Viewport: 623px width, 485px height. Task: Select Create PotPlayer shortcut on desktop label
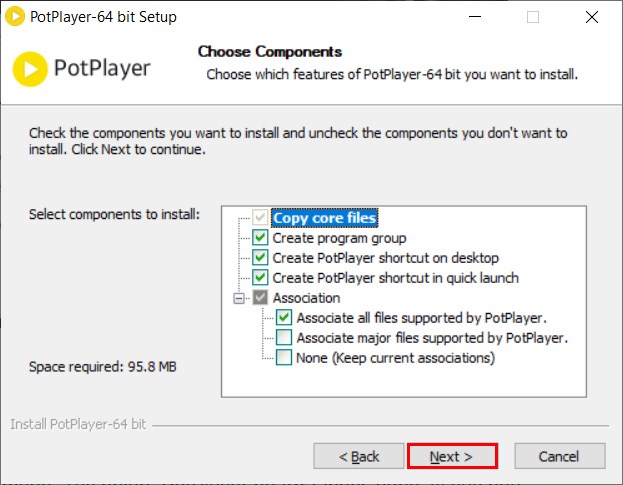click(x=385, y=258)
